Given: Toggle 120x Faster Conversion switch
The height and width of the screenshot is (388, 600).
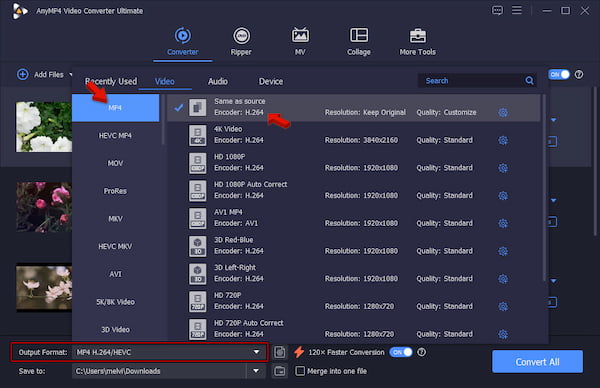Looking at the screenshot, I should tap(401, 352).
